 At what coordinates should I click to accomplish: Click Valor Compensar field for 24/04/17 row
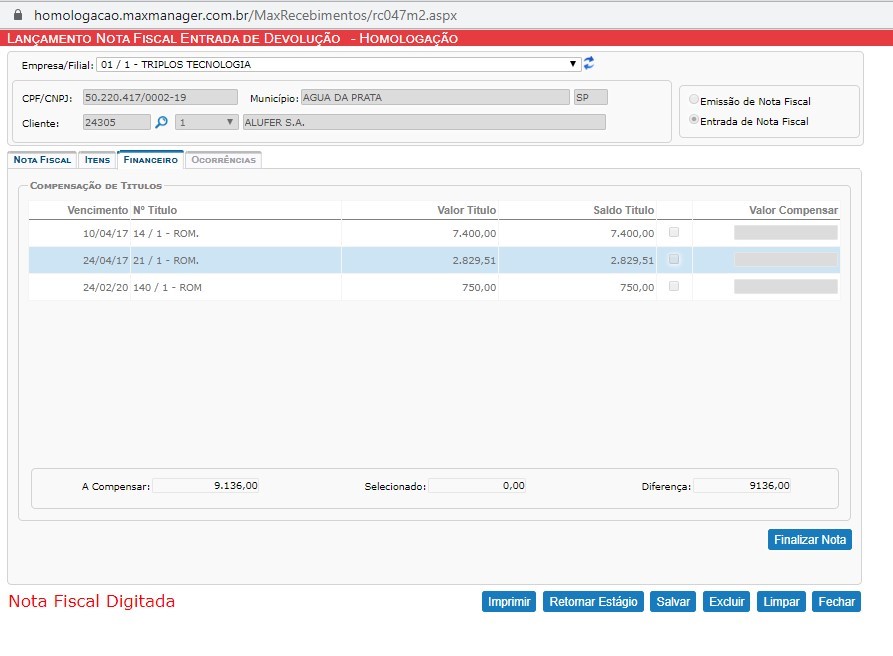[785, 260]
